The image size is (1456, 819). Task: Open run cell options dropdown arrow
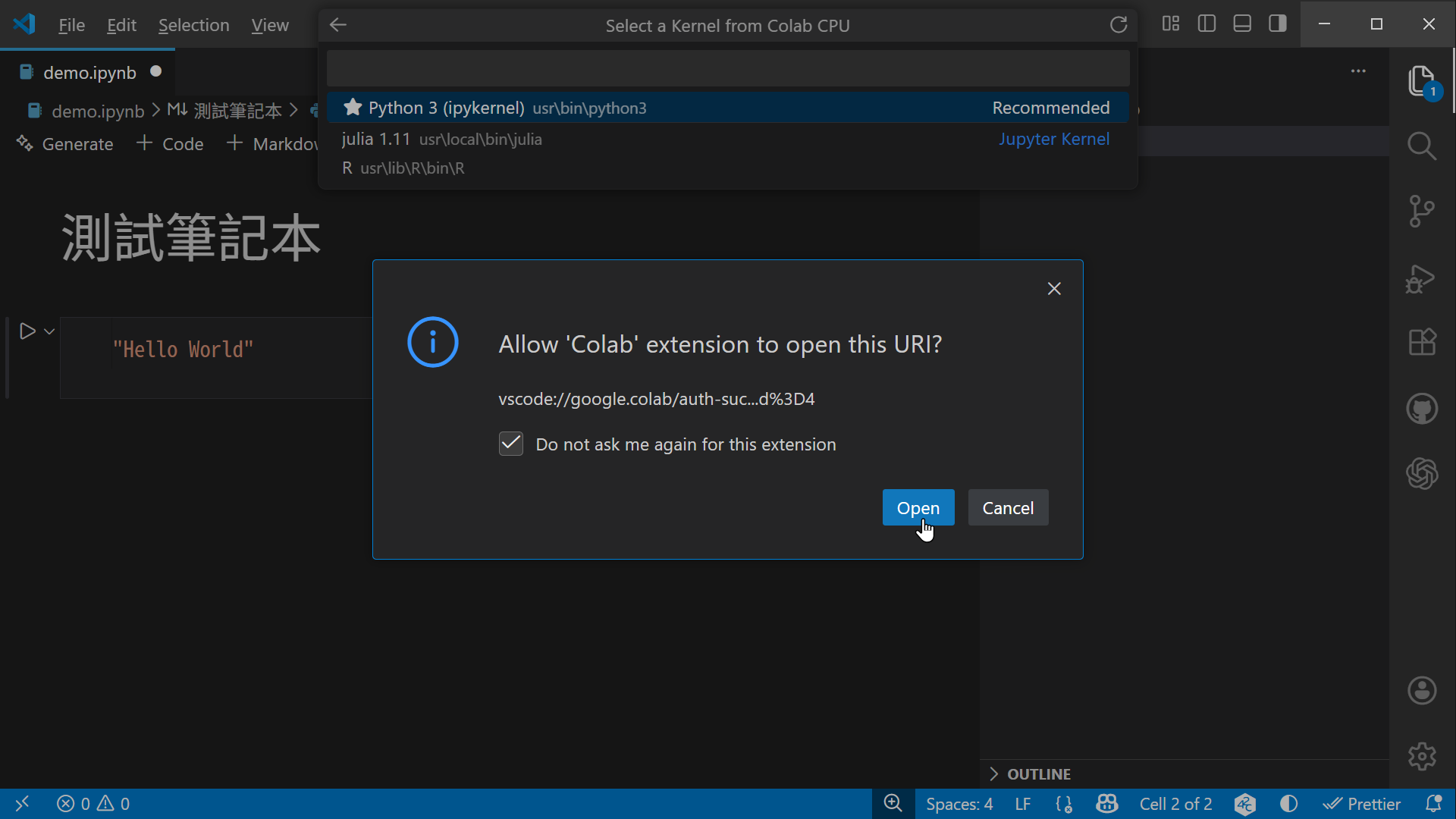49,331
